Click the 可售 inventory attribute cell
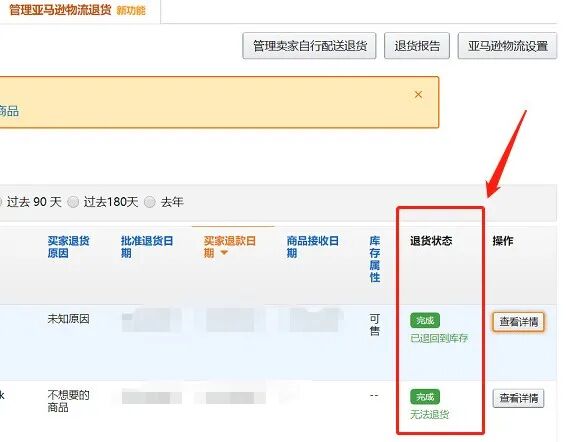The image size is (570, 442). point(375,325)
